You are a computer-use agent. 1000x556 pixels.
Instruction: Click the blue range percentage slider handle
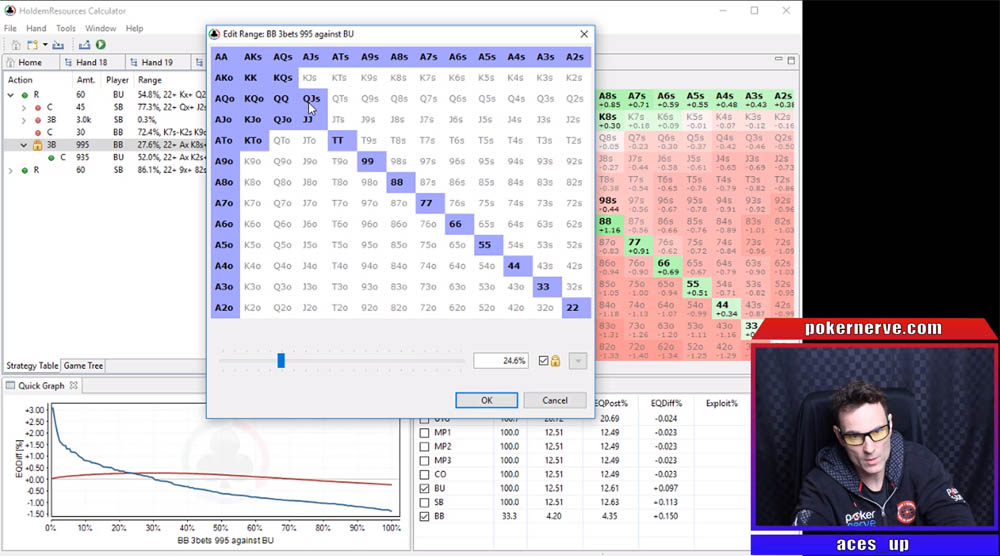[x=281, y=361]
